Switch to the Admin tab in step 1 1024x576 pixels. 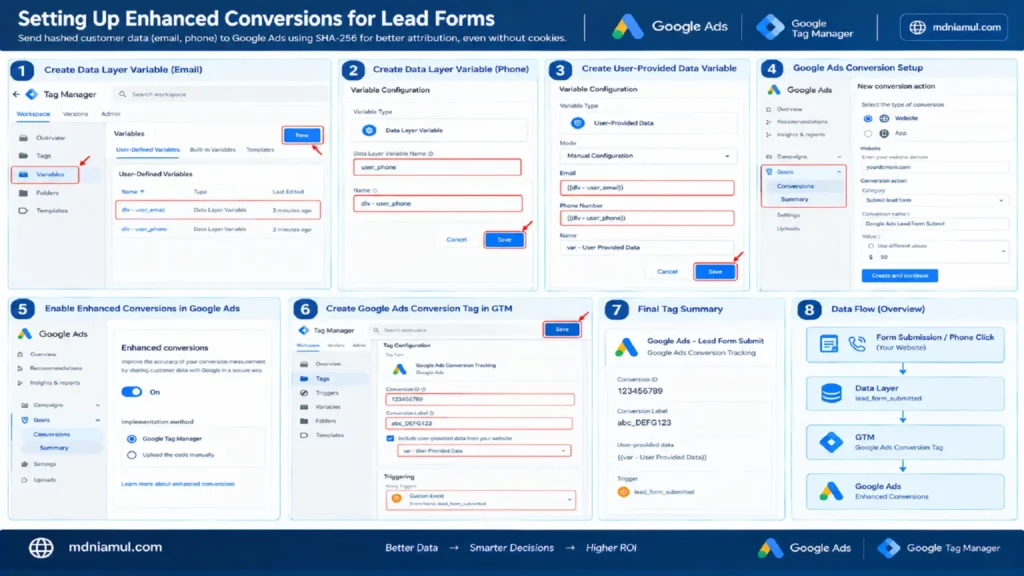(x=110, y=114)
